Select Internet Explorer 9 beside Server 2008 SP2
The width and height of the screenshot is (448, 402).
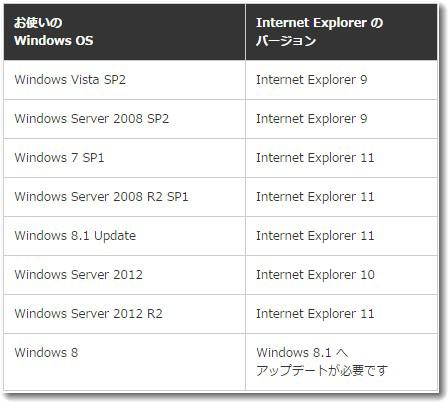pos(341,119)
